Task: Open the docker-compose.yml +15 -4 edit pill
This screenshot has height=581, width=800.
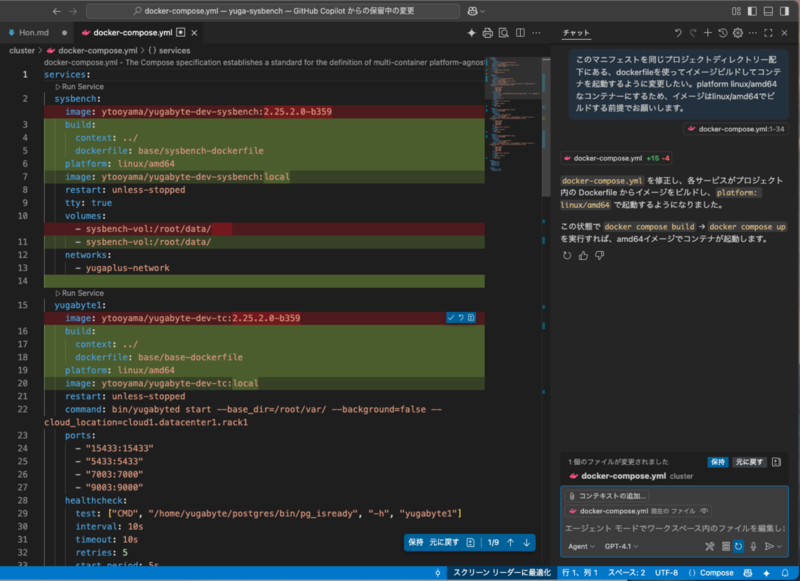Action: point(616,158)
